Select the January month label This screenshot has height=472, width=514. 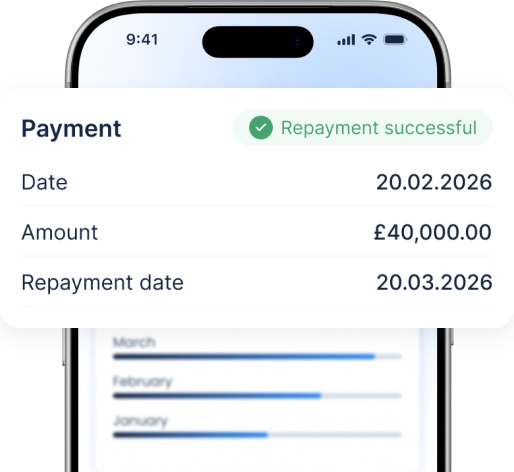(140, 421)
